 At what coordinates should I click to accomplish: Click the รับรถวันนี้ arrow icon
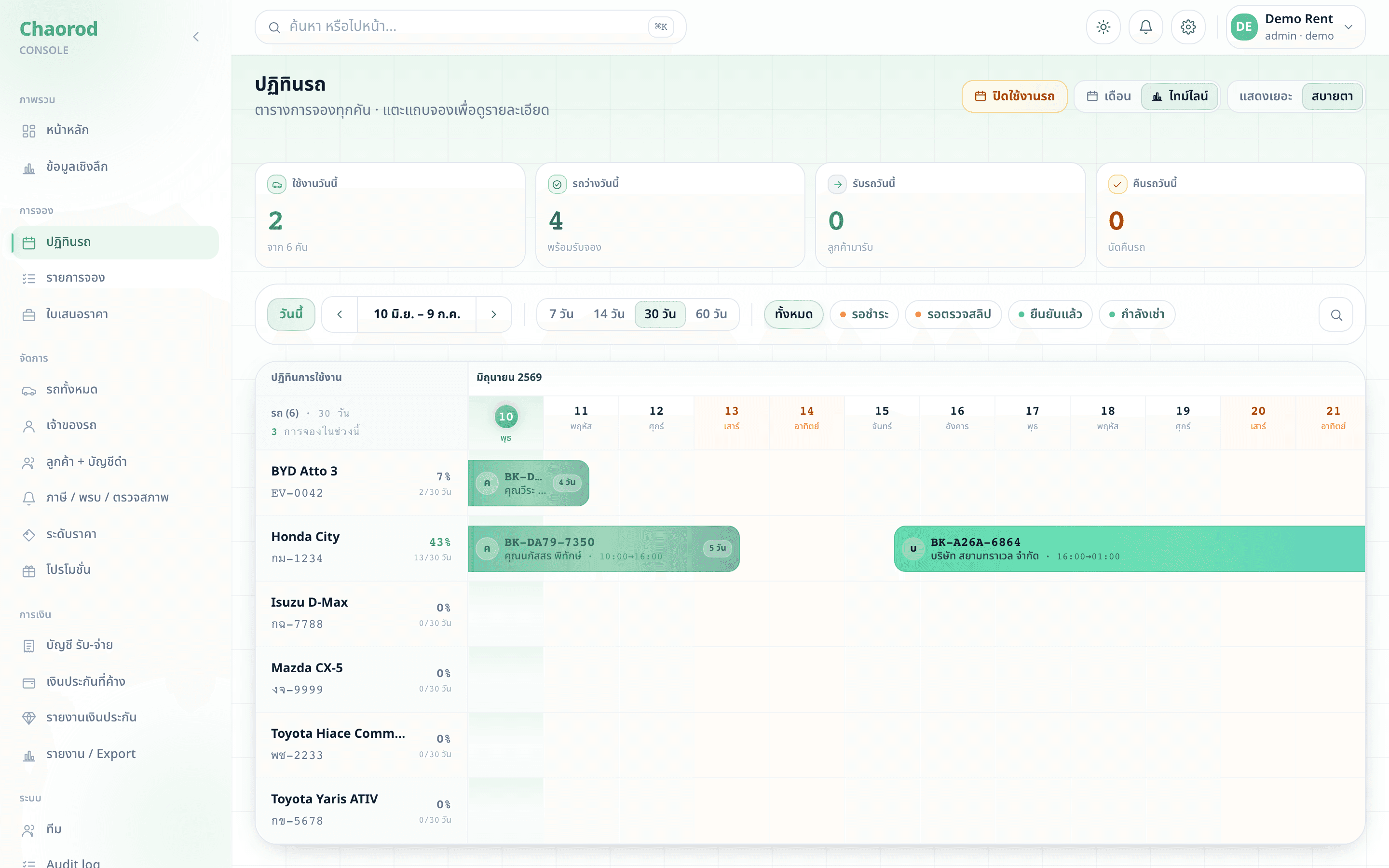click(837, 184)
